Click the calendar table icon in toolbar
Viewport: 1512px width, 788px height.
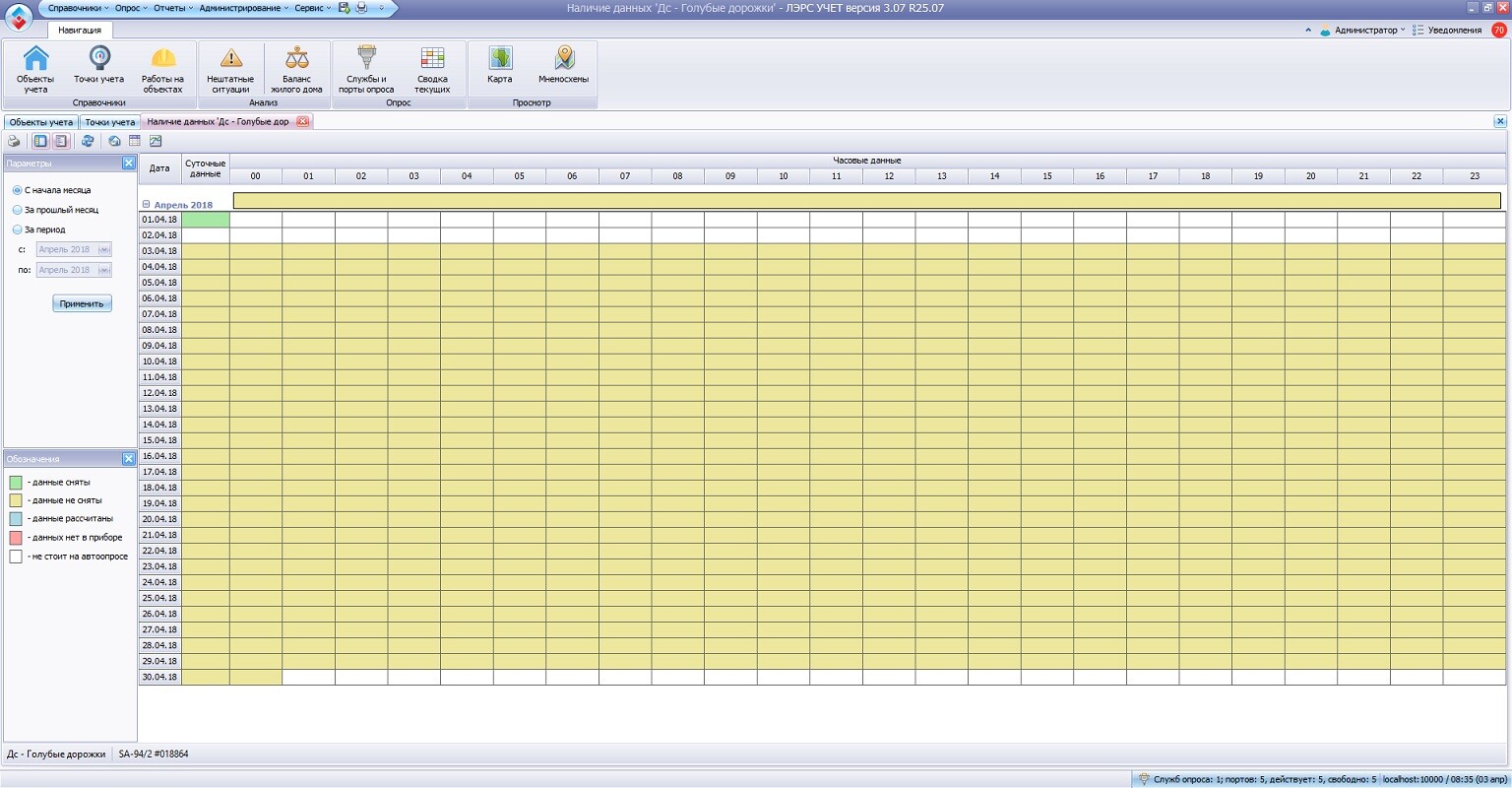click(x=135, y=141)
